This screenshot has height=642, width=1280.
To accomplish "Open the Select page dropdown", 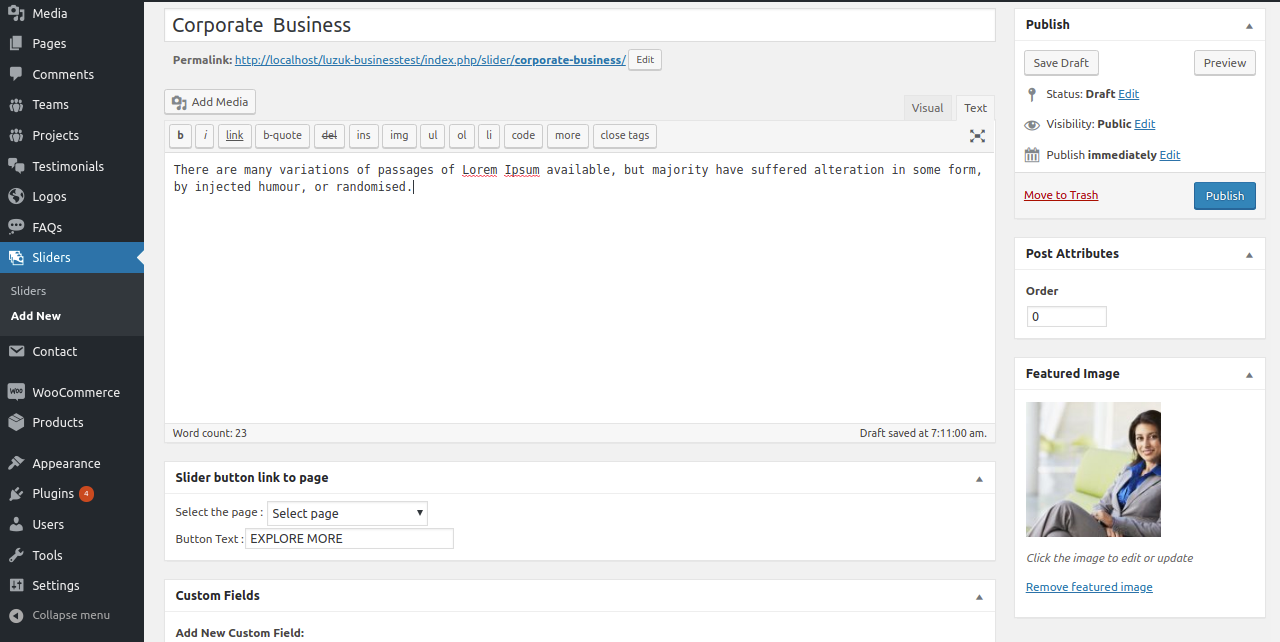I will pyautogui.click(x=347, y=513).
